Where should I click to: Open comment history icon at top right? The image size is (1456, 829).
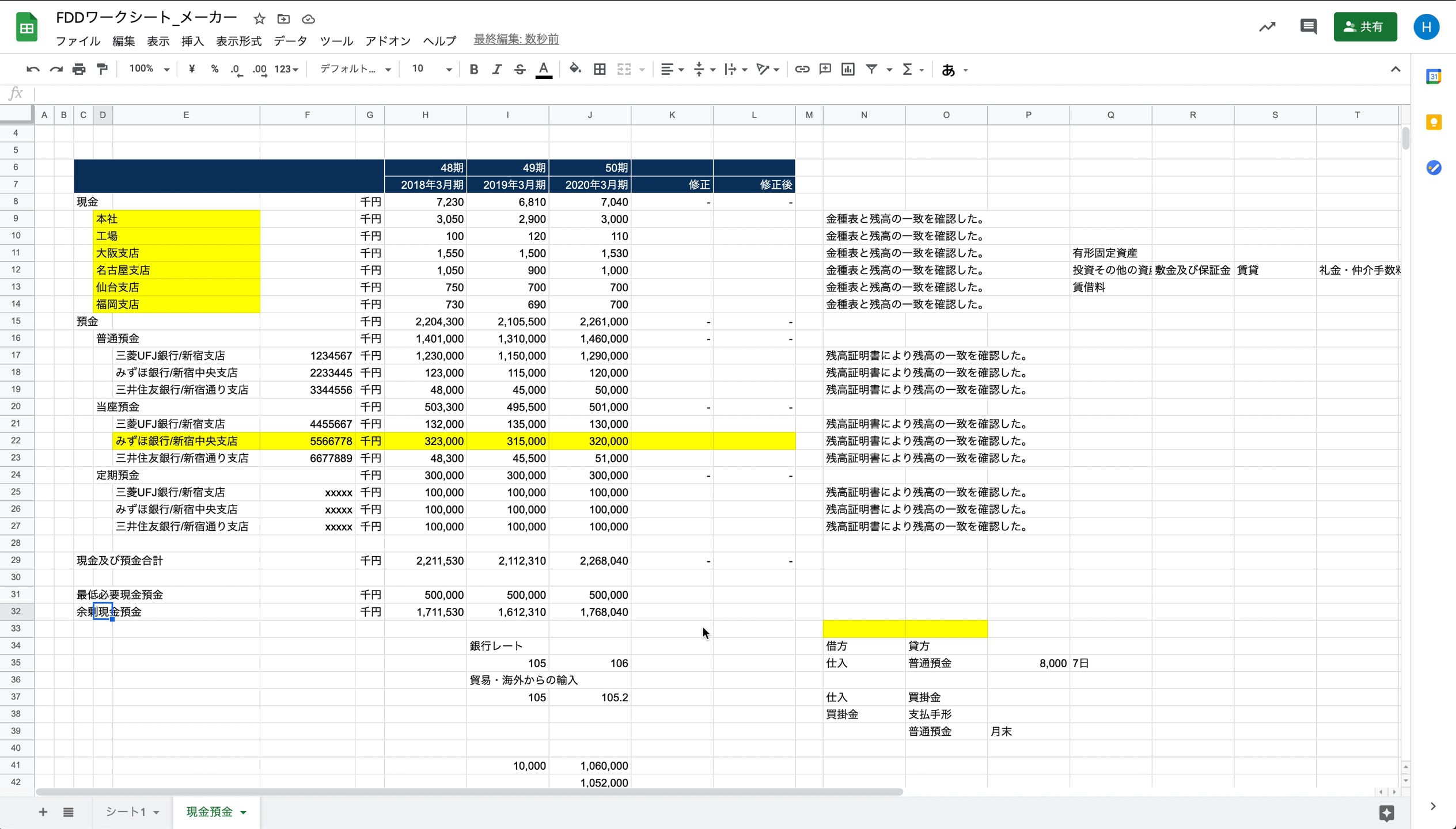pos(1308,26)
